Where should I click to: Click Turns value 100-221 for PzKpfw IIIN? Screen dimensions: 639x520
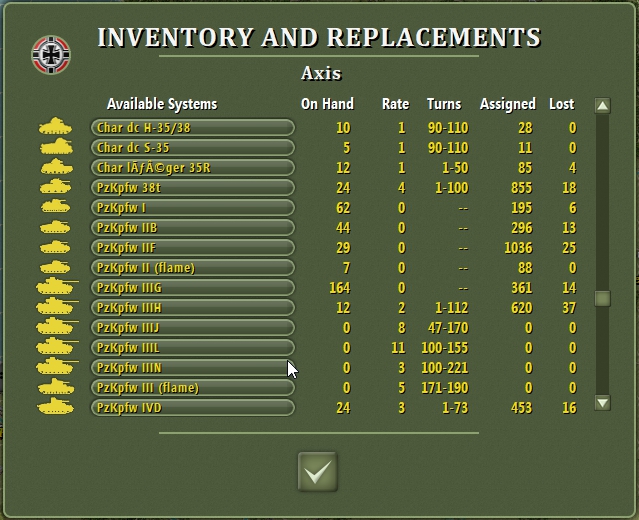coord(445,368)
